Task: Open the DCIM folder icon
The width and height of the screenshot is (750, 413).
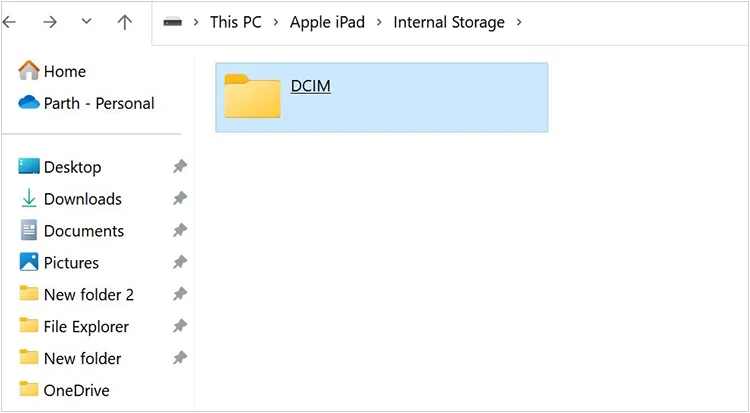Action: tap(252, 96)
